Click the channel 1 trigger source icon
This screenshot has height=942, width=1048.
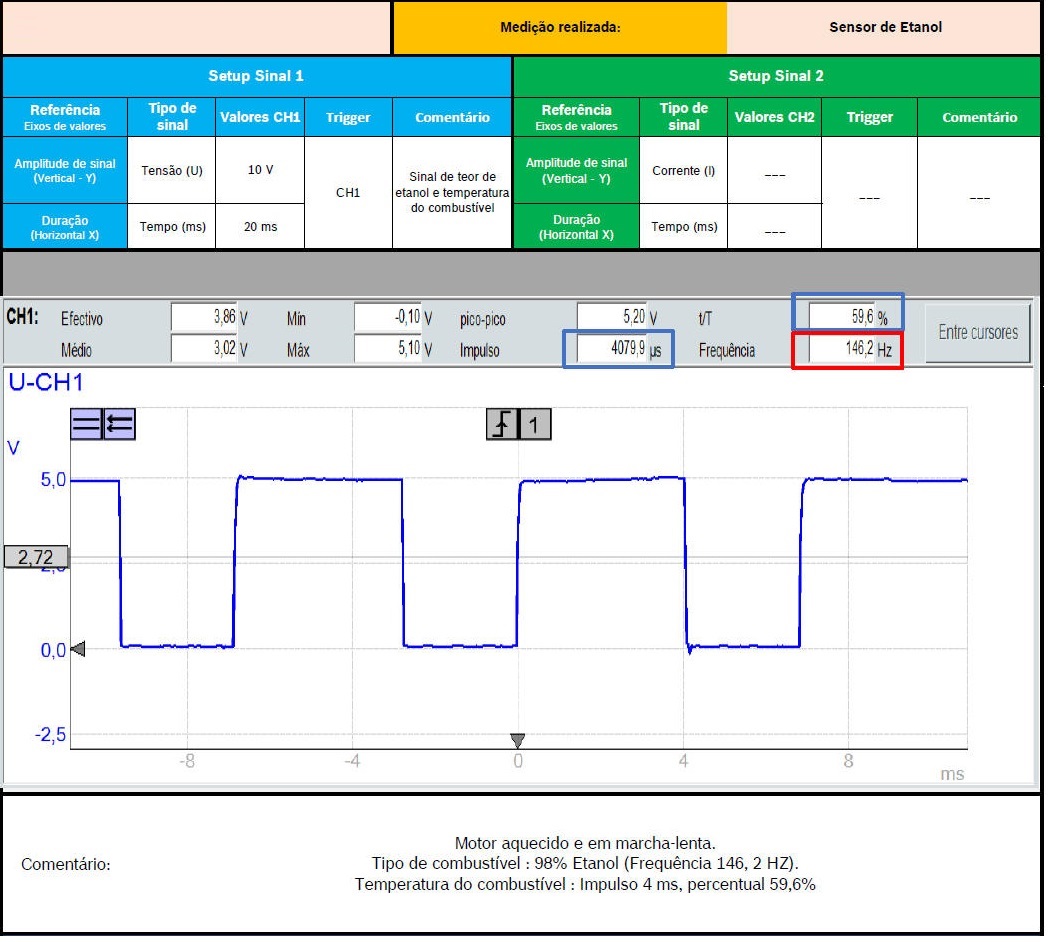(534, 425)
